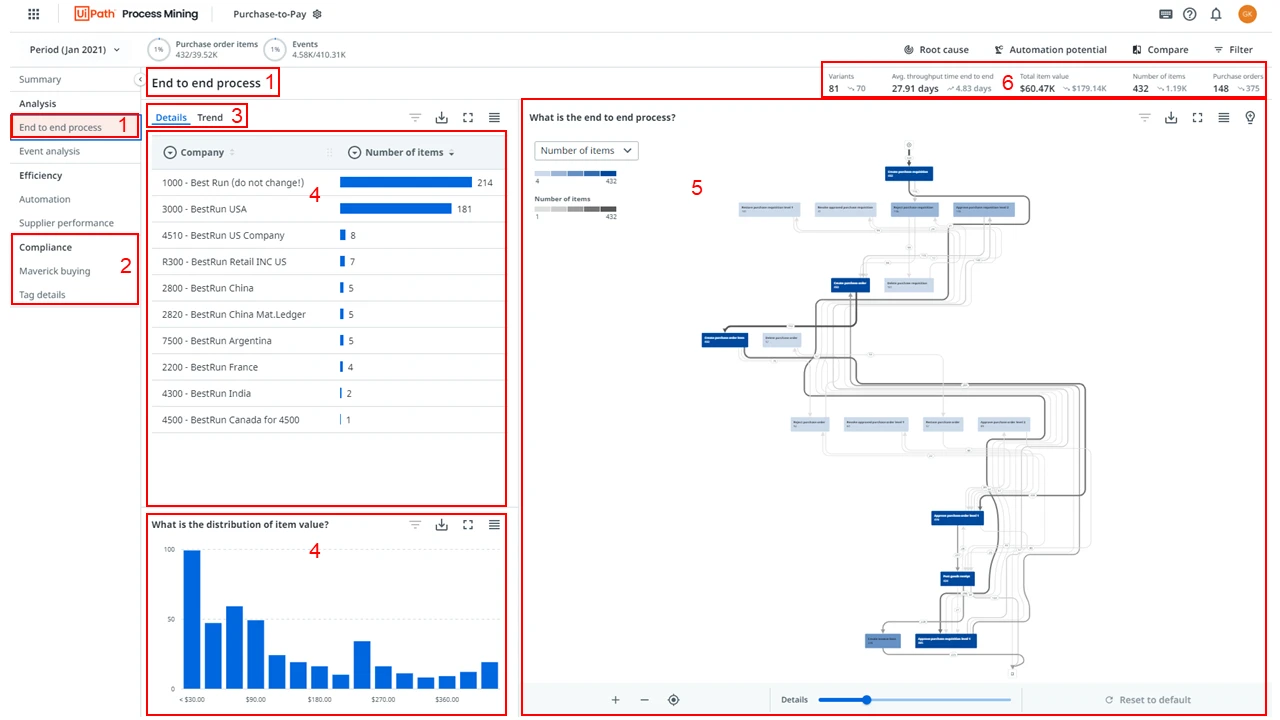Open the apps grid launcher

(34, 14)
